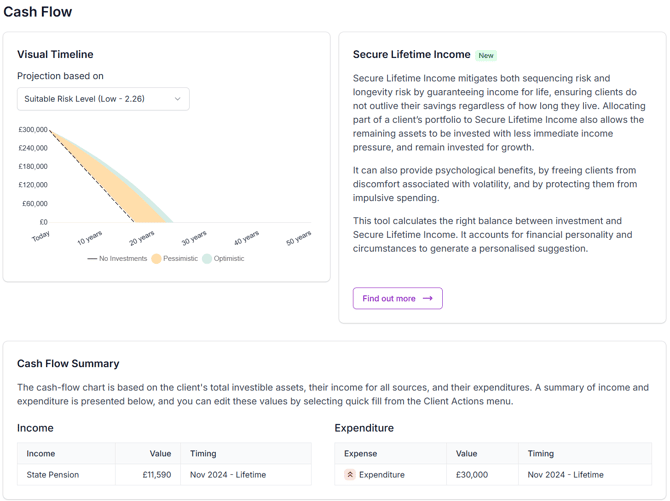Click the Today label on chart axis
This screenshot has height=501, width=670.
41,237
